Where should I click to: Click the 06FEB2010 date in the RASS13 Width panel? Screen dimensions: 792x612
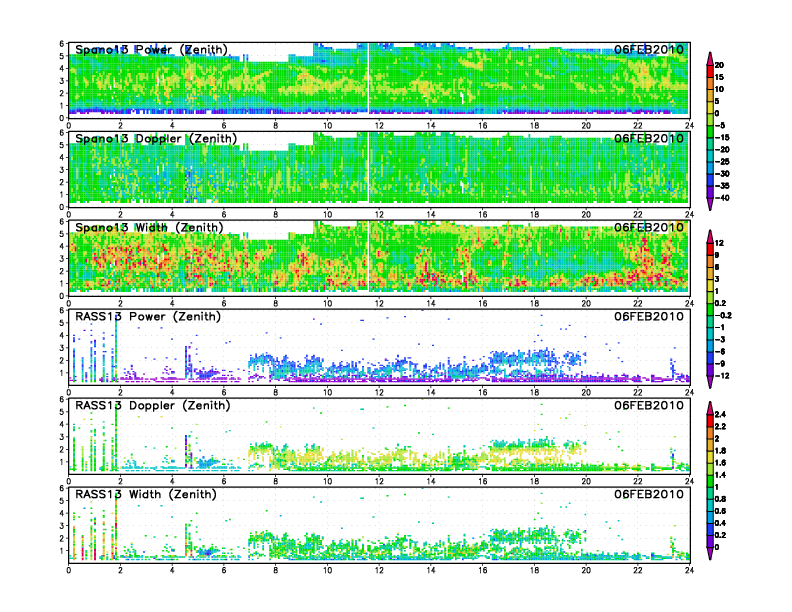(649, 494)
